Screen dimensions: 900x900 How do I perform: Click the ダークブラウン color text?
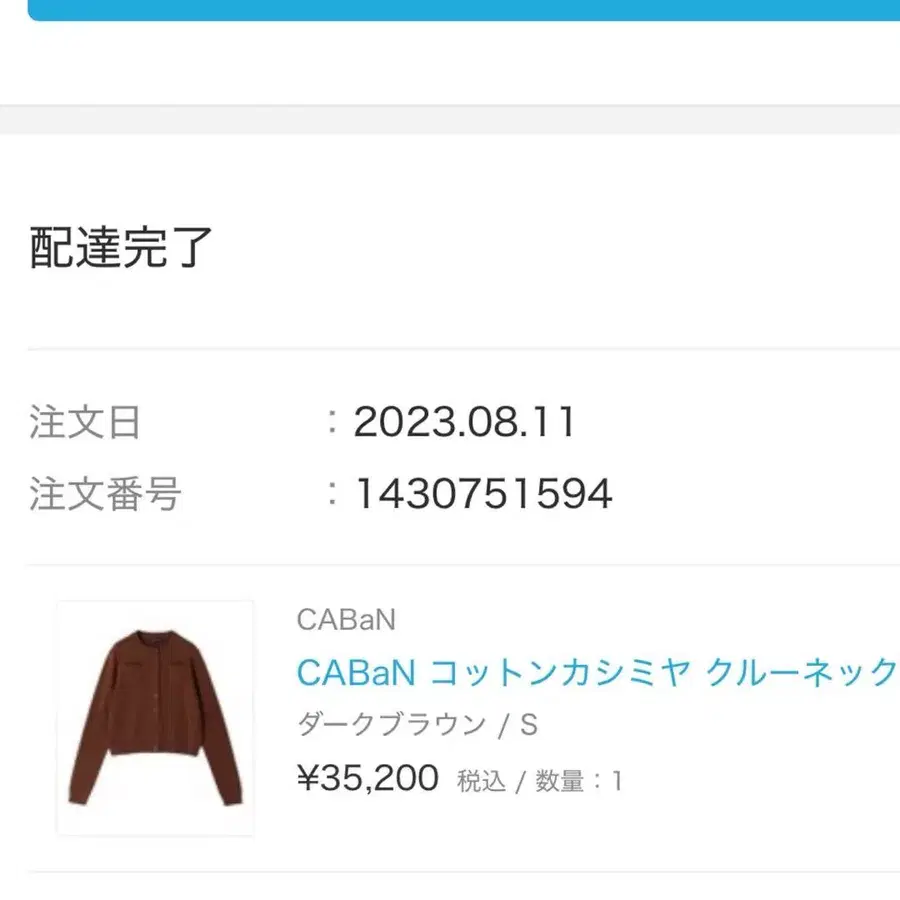pyautogui.click(x=391, y=724)
